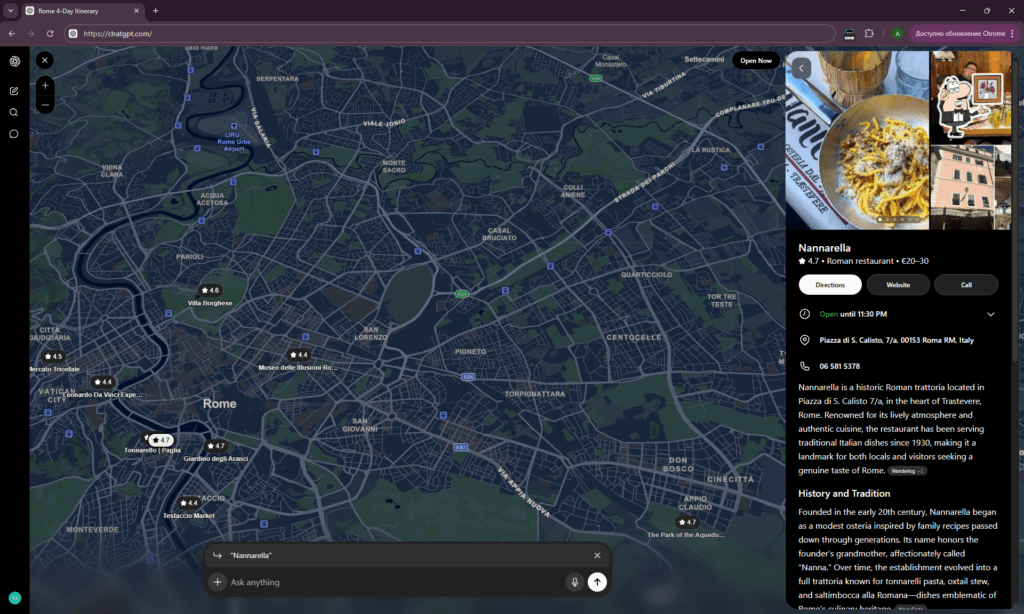
Task: Open search chats sidebar icon
Action: (x=14, y=112)
